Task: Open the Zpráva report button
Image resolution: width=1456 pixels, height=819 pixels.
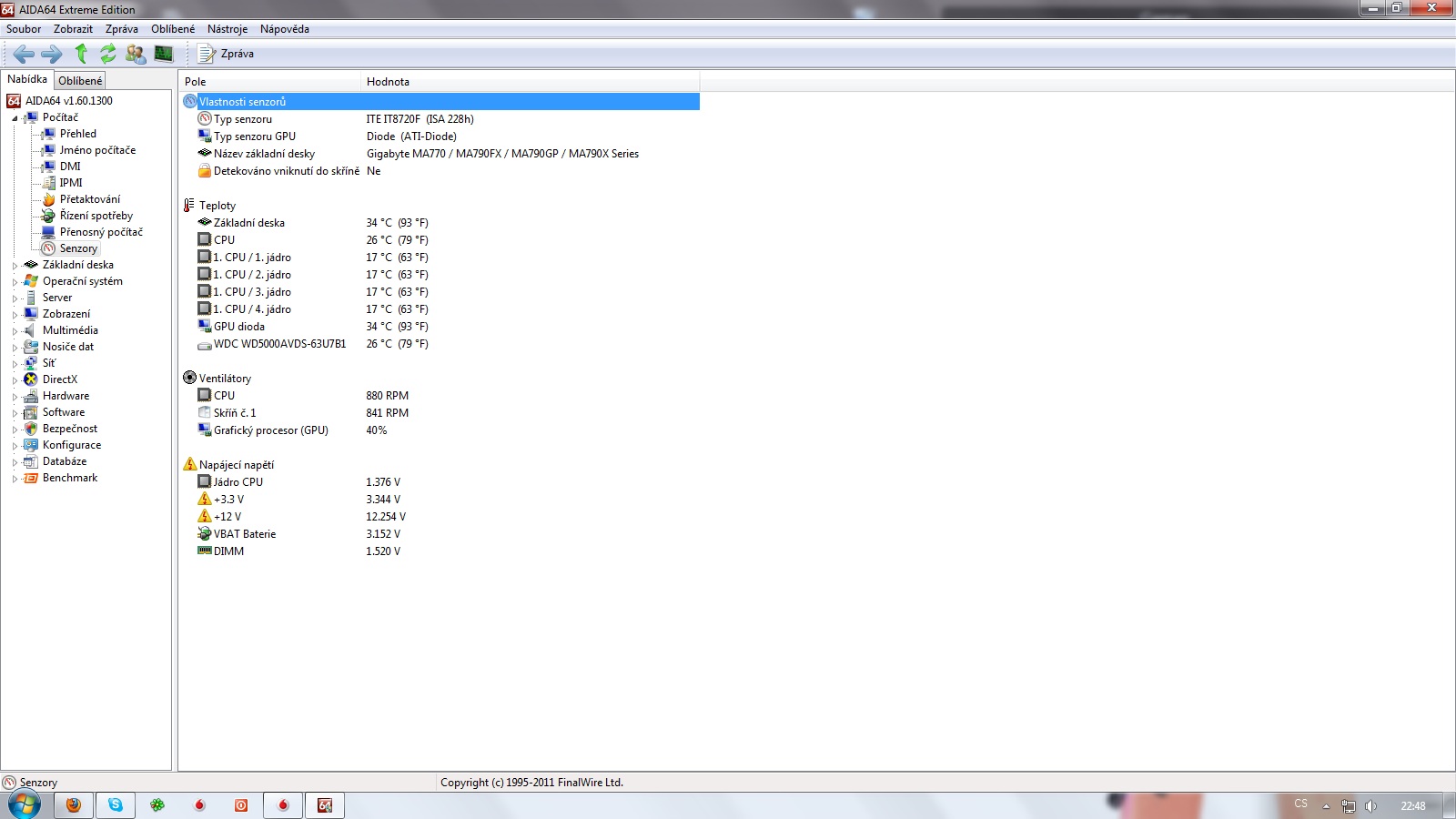Action: point(227,54)
